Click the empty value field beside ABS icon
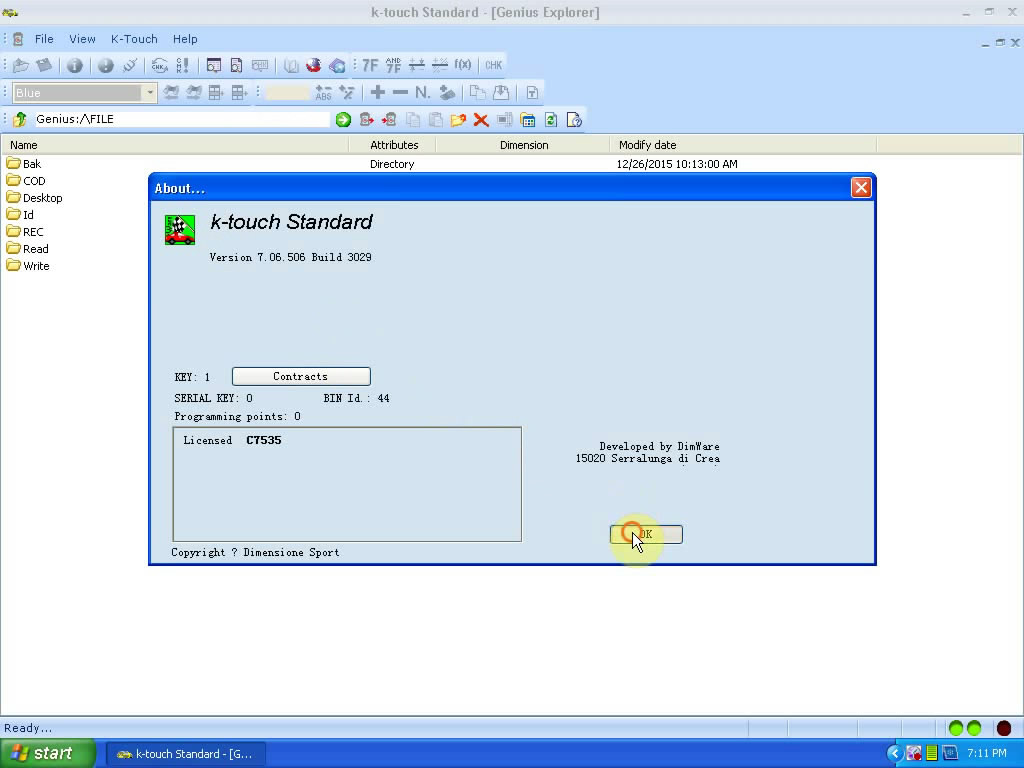This screenshot has height=768, width=1024. coord(287,93)
